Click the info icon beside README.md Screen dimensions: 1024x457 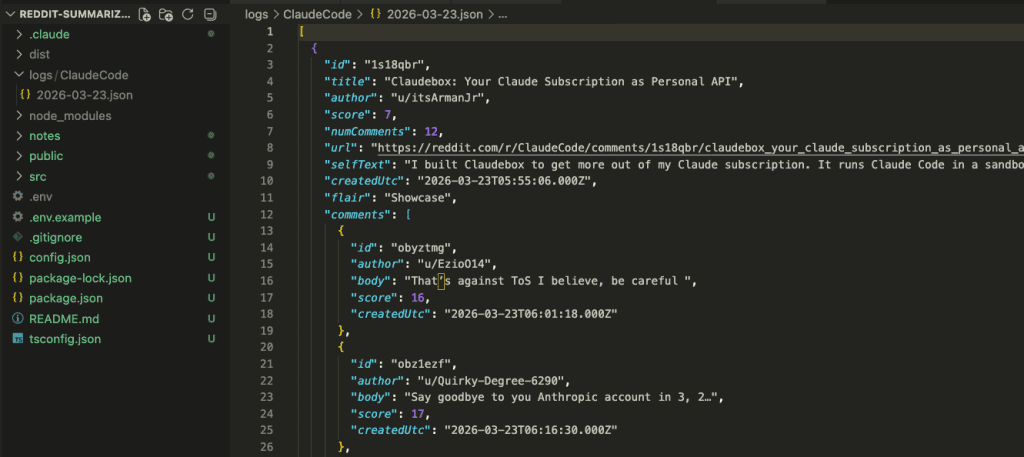tap(18, 319)
